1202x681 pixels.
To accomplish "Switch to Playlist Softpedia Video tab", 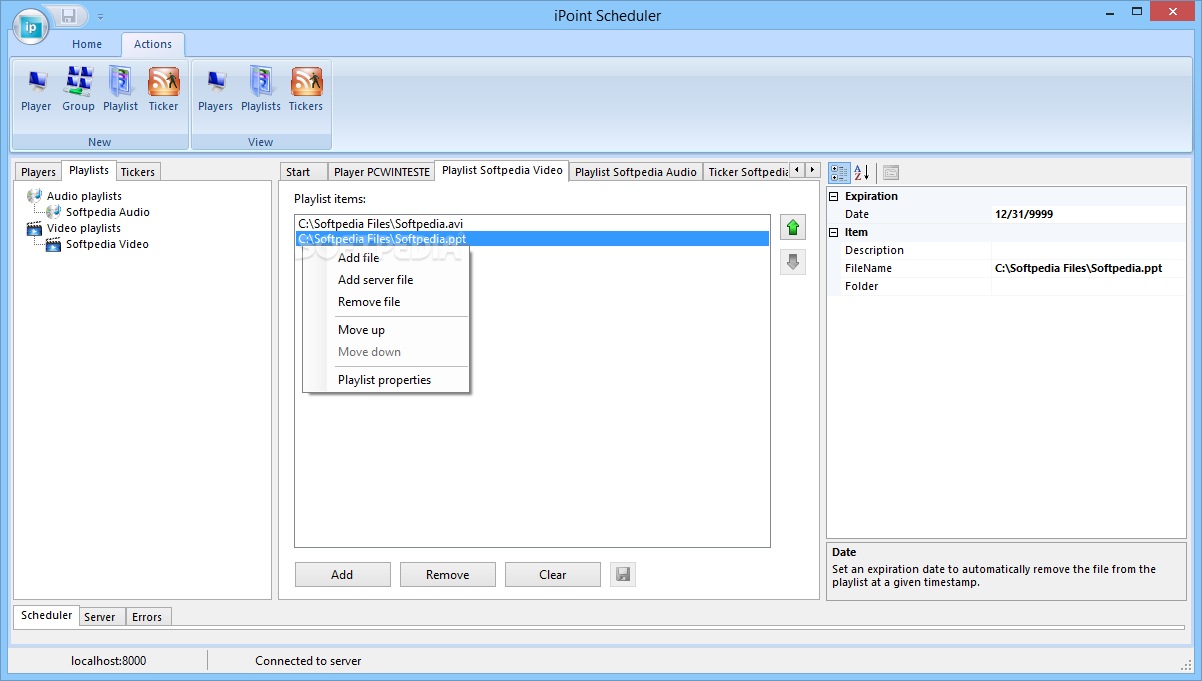I will click(x=502, y=171).
